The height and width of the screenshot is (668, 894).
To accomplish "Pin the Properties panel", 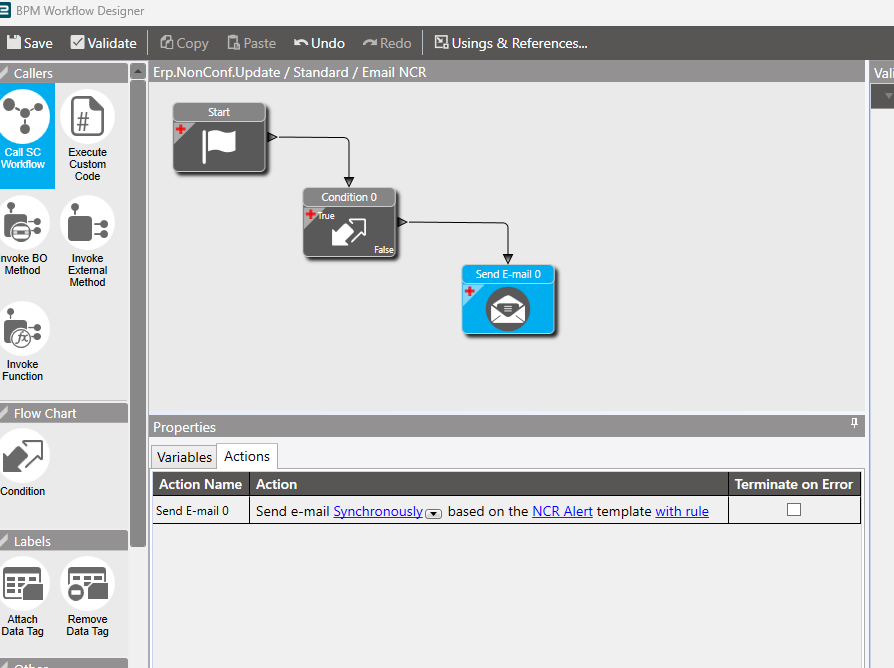I will tap(854, 423).
